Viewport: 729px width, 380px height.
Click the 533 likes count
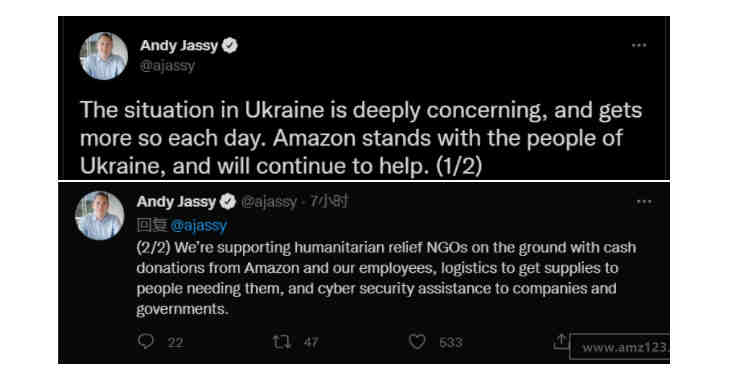point(451,343)
